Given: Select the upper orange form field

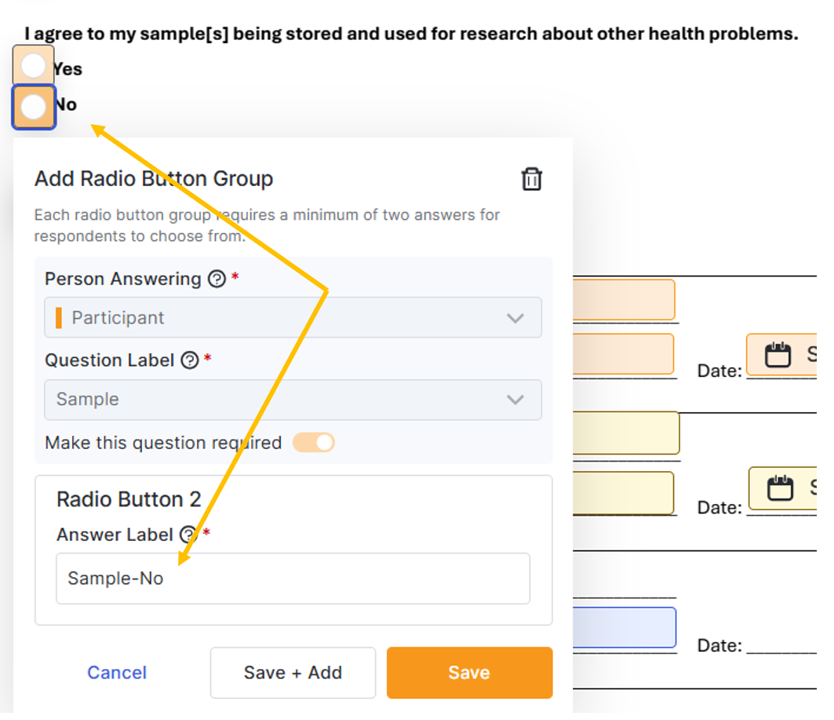Looking at the screenshot, I should click(624, 300).
